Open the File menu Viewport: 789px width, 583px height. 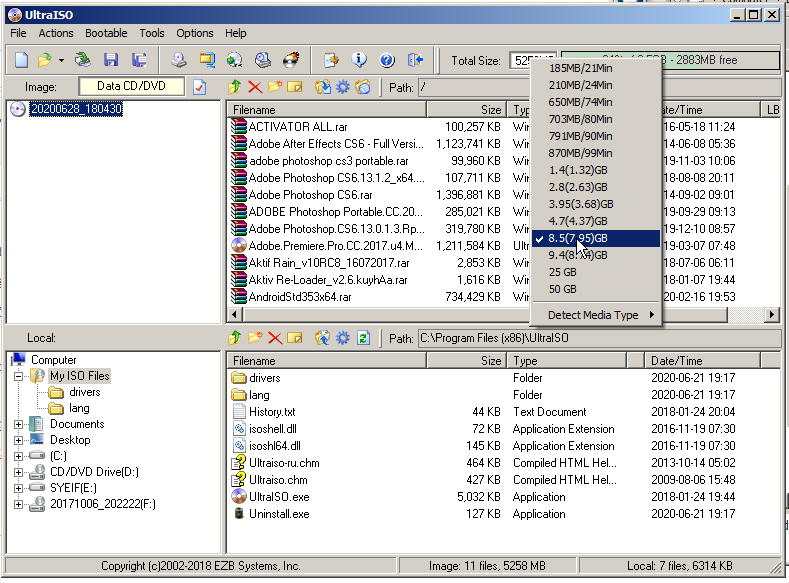[18, 33]
